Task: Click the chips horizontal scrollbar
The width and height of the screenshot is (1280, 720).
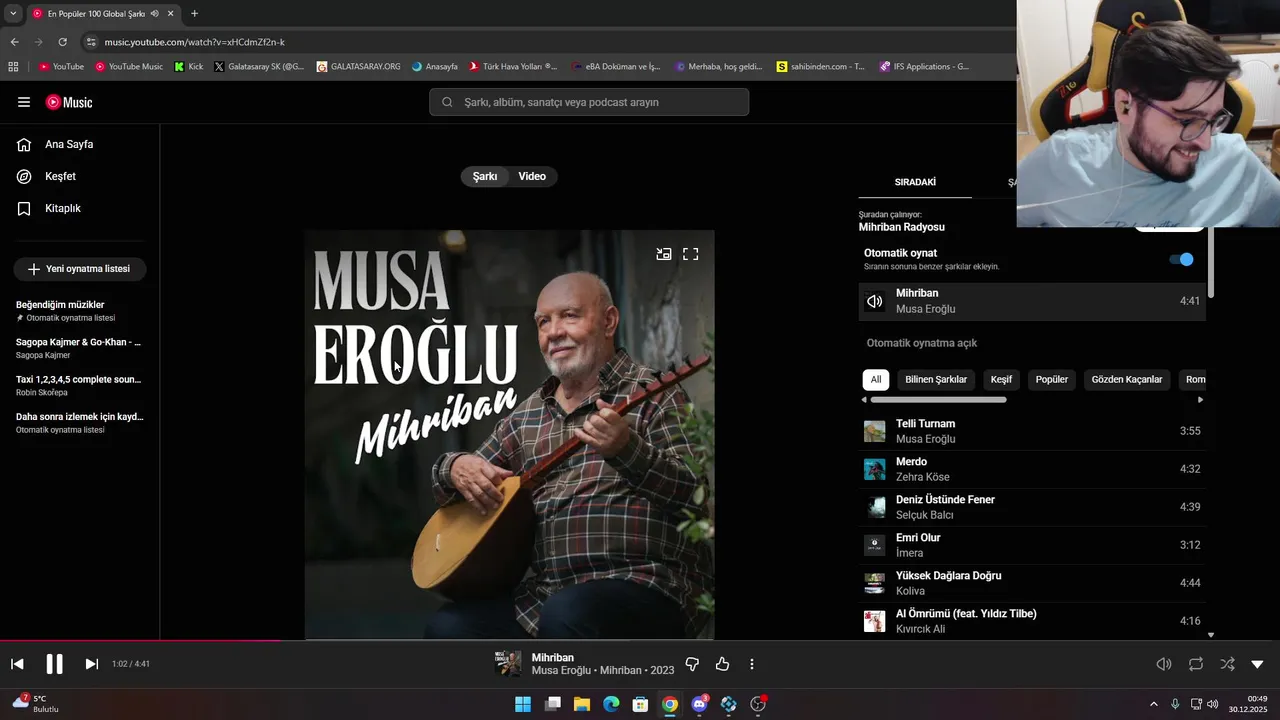Action: (938, 400)
